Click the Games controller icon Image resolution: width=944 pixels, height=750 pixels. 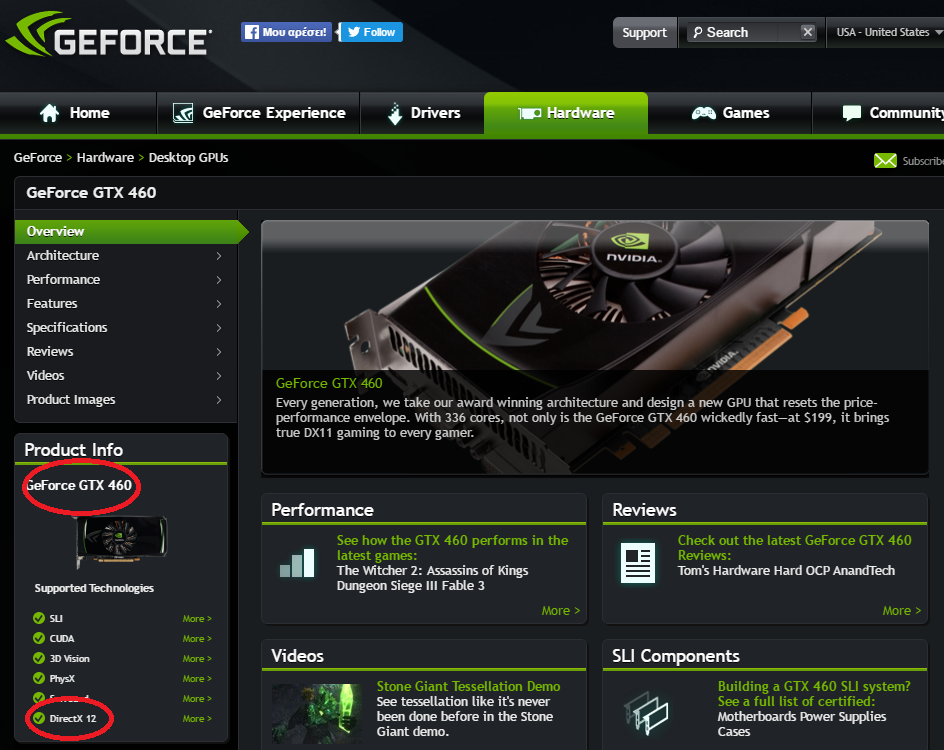pyautogui.click(x=704, y=113)
